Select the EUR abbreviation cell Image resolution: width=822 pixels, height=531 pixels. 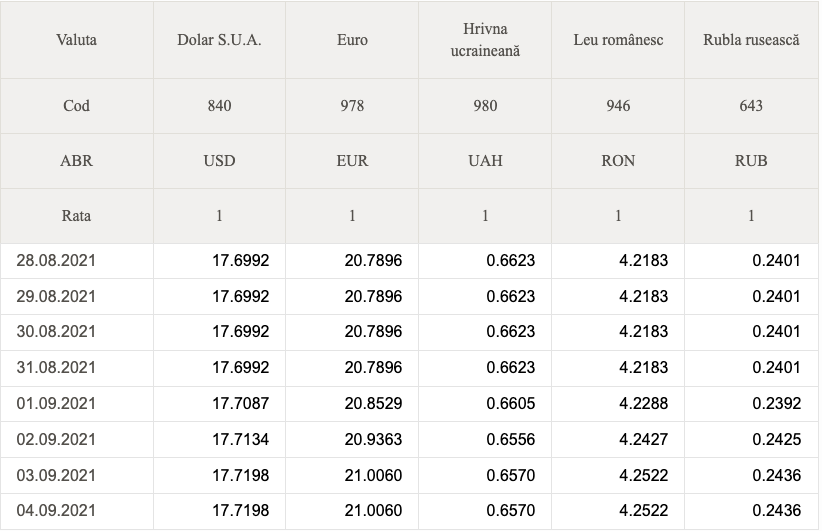(x=352, y=161)
